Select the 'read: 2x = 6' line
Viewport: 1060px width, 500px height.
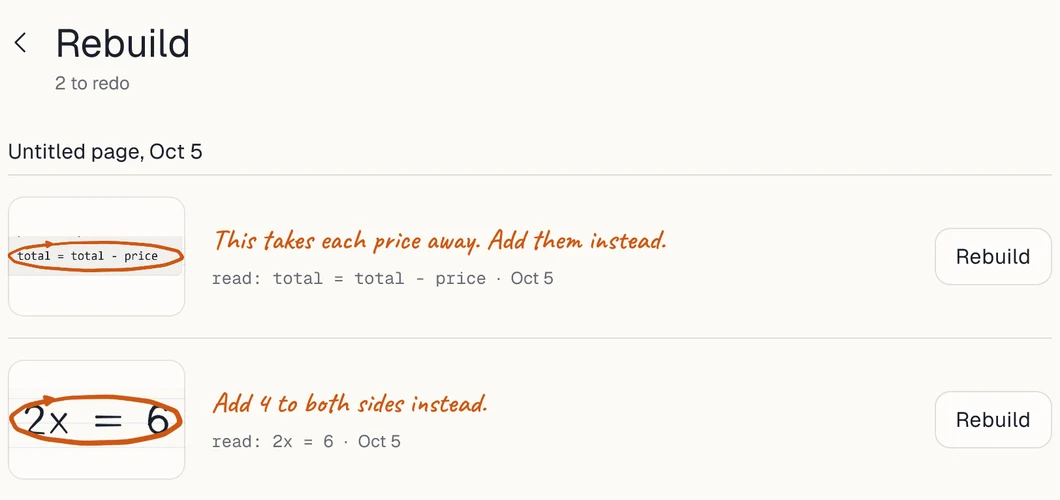point(273,441)
